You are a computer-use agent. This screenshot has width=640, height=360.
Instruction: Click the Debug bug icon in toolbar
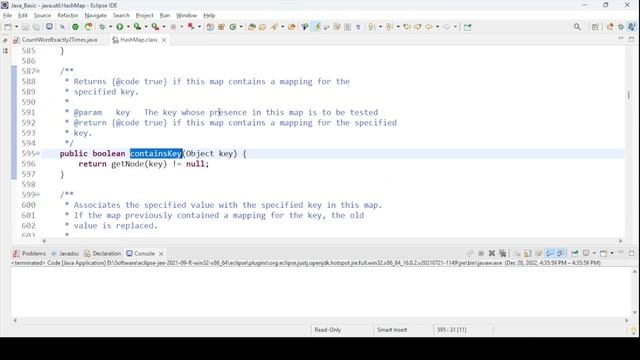click(x=102, y=27)
